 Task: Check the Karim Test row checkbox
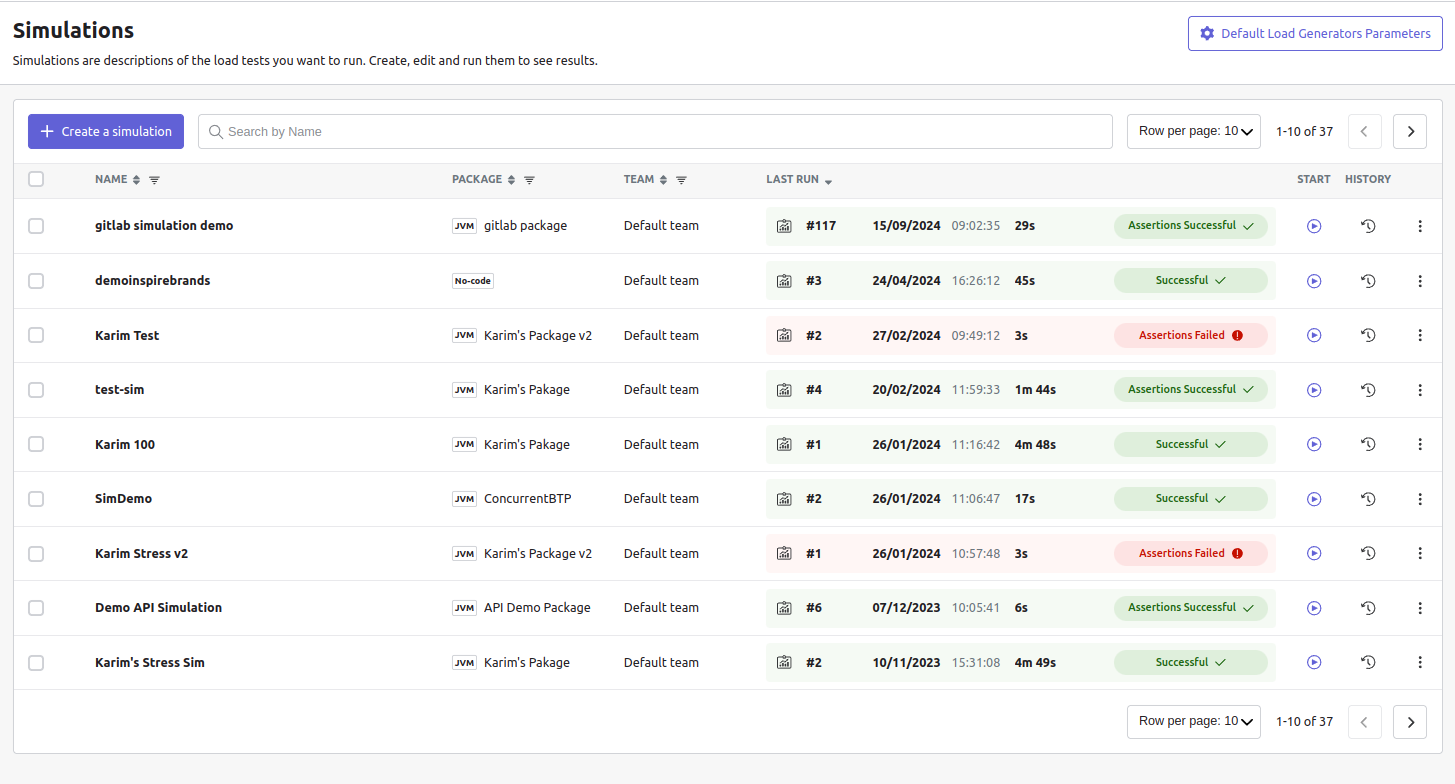pyautogui.click(x=36, y=335)
